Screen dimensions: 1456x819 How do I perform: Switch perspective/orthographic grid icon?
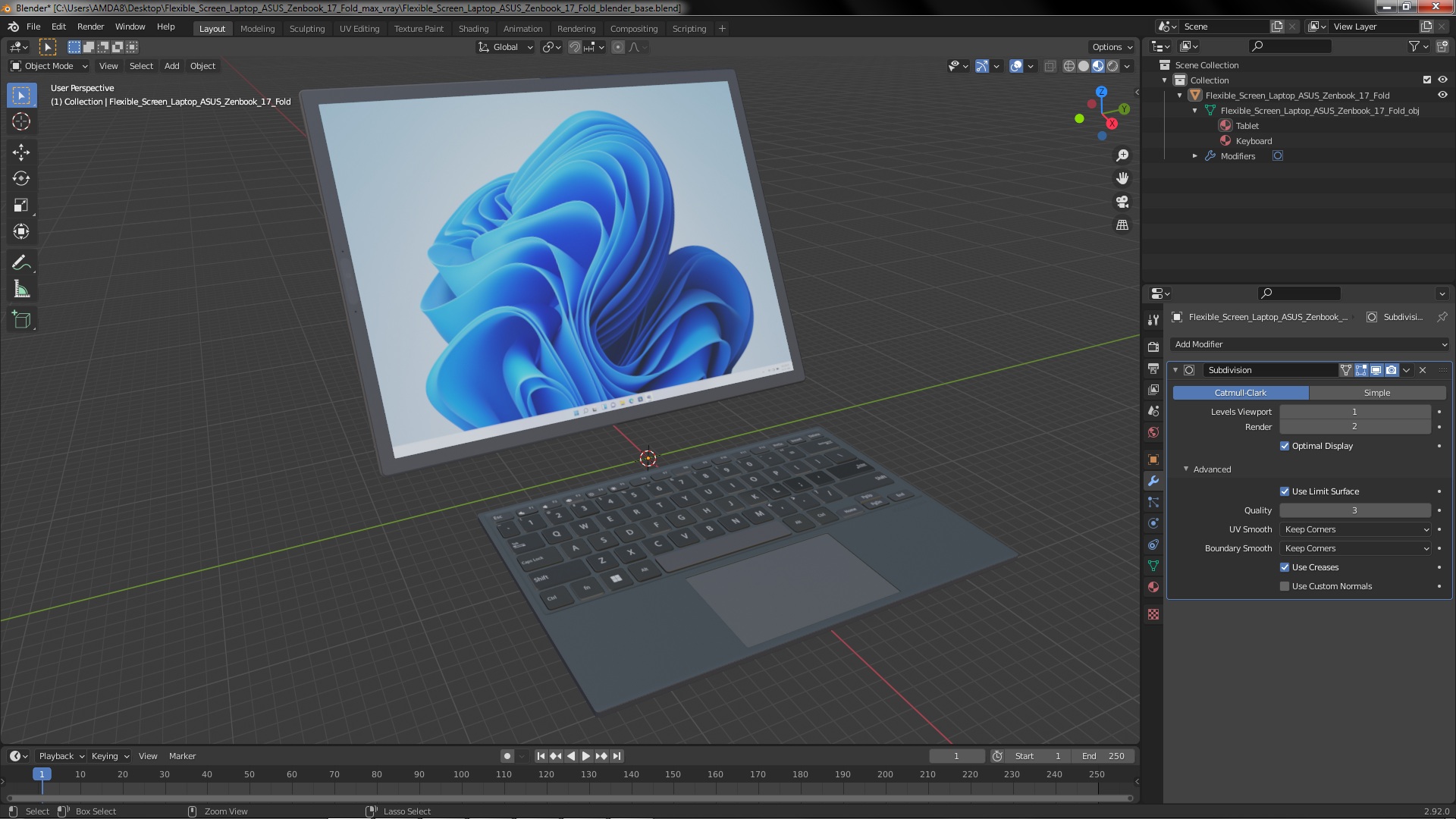point(1122,225)
